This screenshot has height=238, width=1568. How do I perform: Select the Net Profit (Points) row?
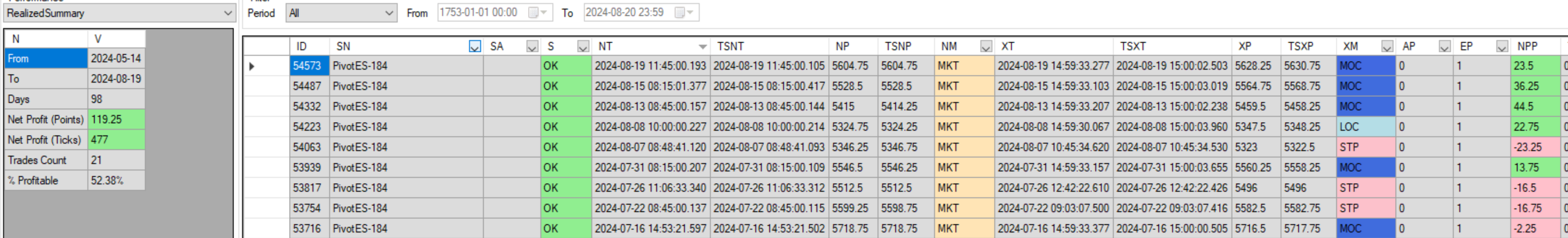(75, 120)
